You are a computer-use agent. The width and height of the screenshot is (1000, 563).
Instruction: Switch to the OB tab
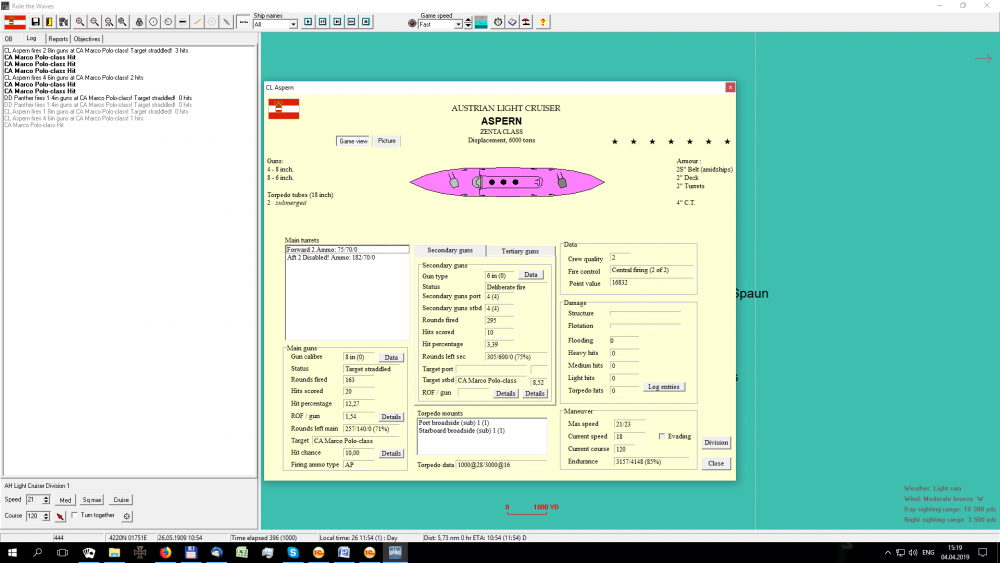8,39
